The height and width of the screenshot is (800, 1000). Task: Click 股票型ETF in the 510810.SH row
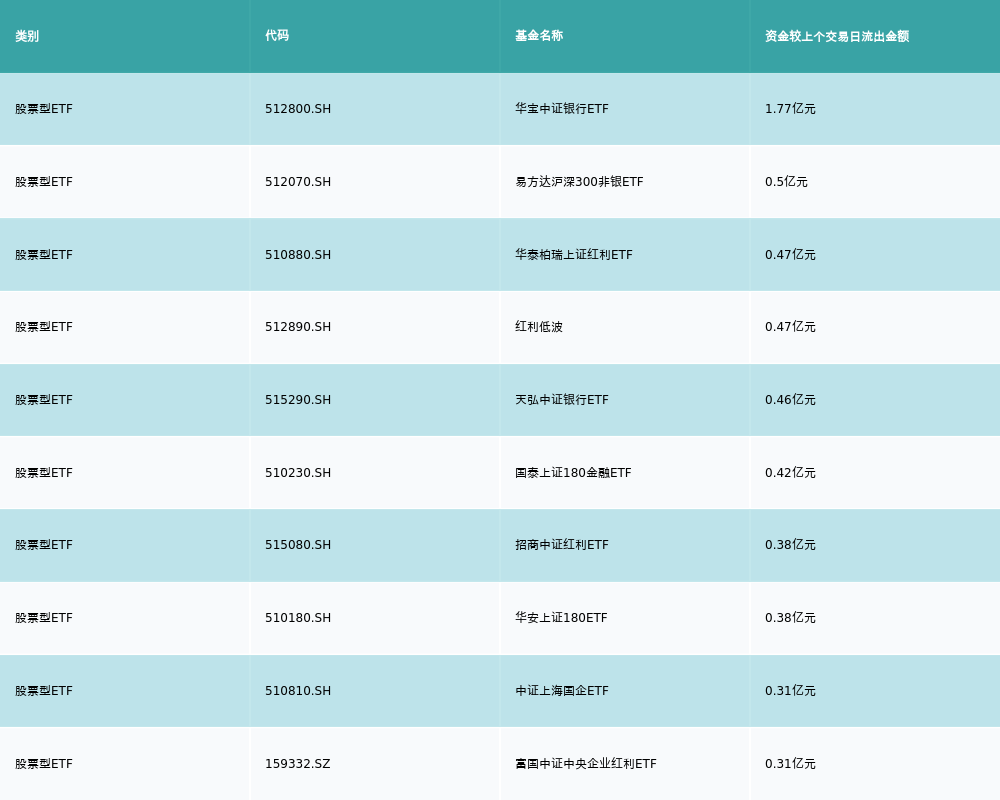[44, 691]
